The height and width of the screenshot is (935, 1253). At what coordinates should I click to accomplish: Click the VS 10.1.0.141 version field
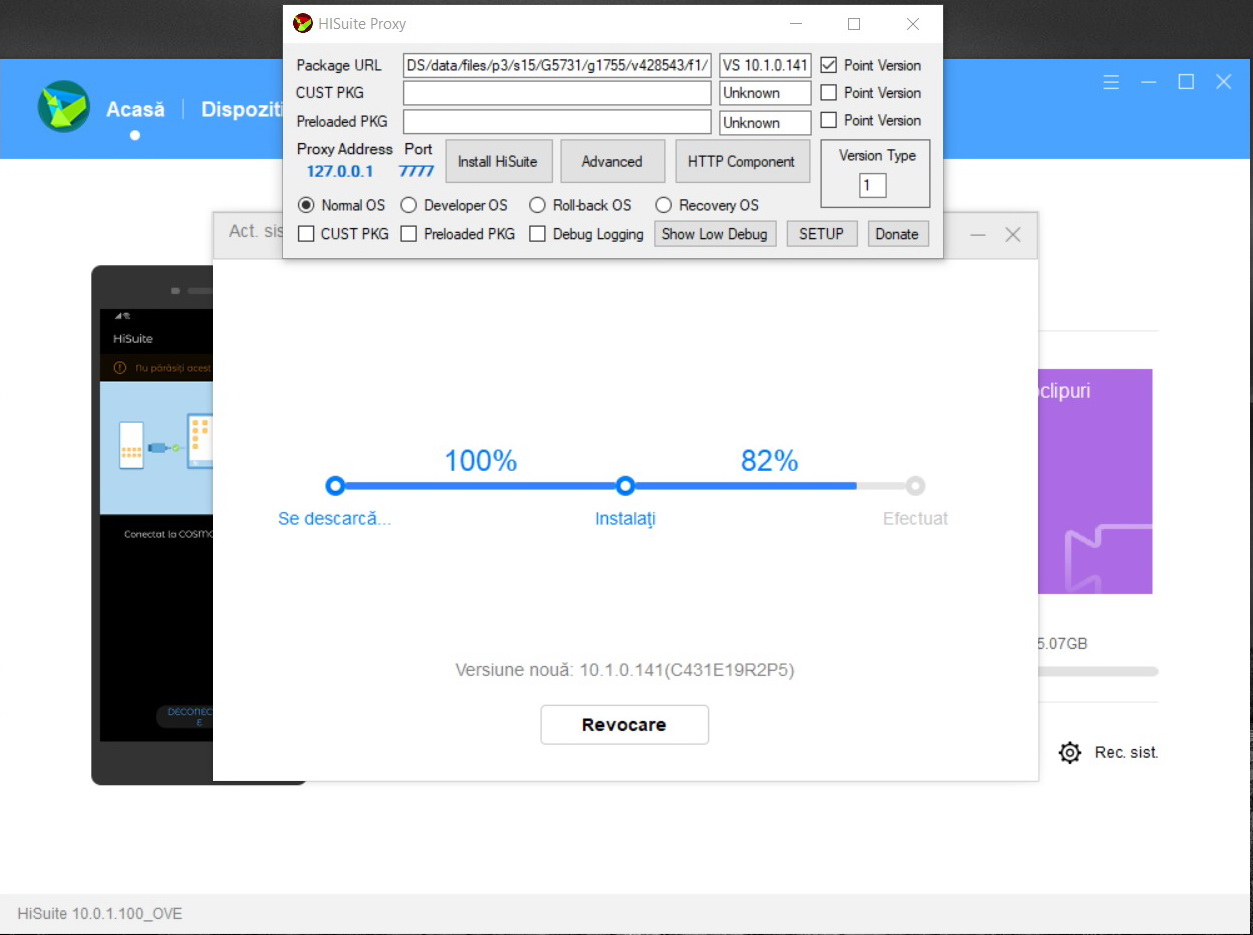tap(765, 66)
